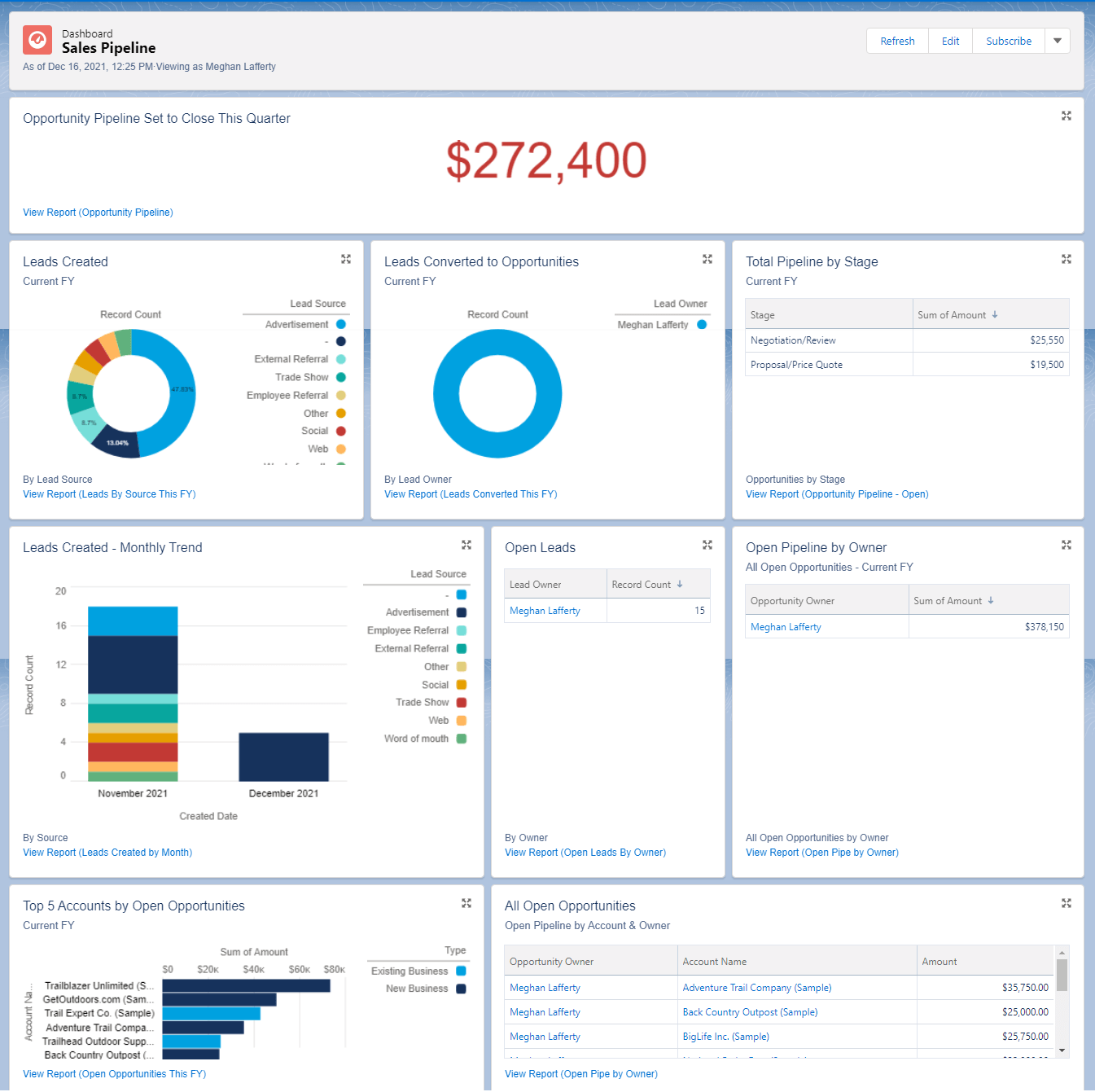Image resolution: width=1095 pixels, height=1092 pixels.
Task: Click the All Open Opportunities scrollbar thumb
Action: click(1061, 975)
